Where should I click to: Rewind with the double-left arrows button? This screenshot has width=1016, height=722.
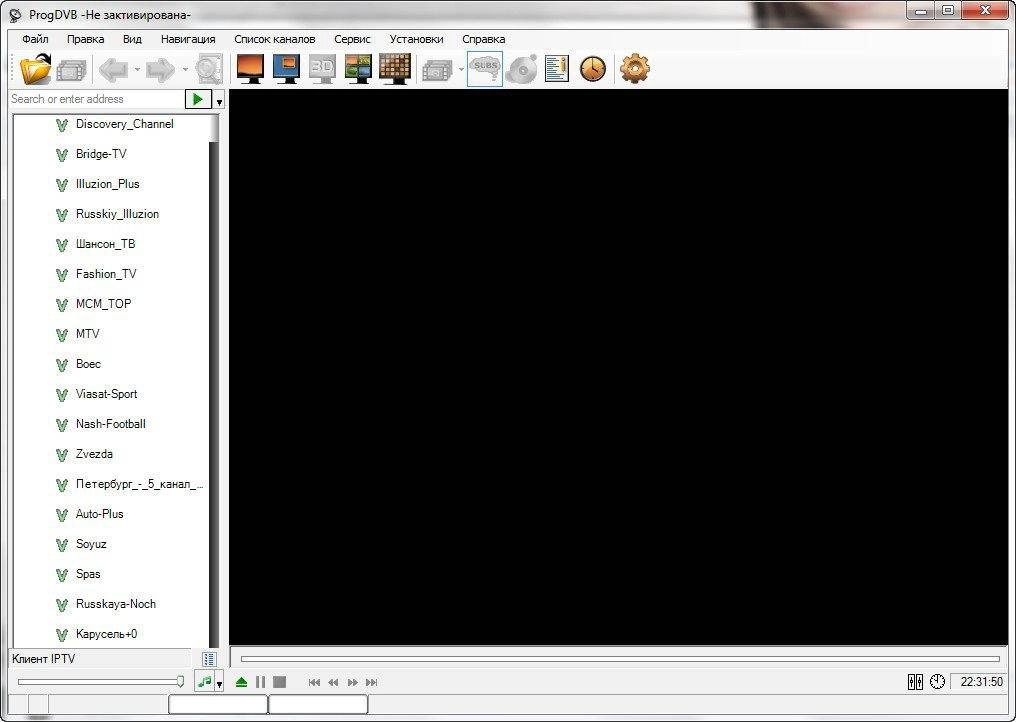tap(333, 682)
